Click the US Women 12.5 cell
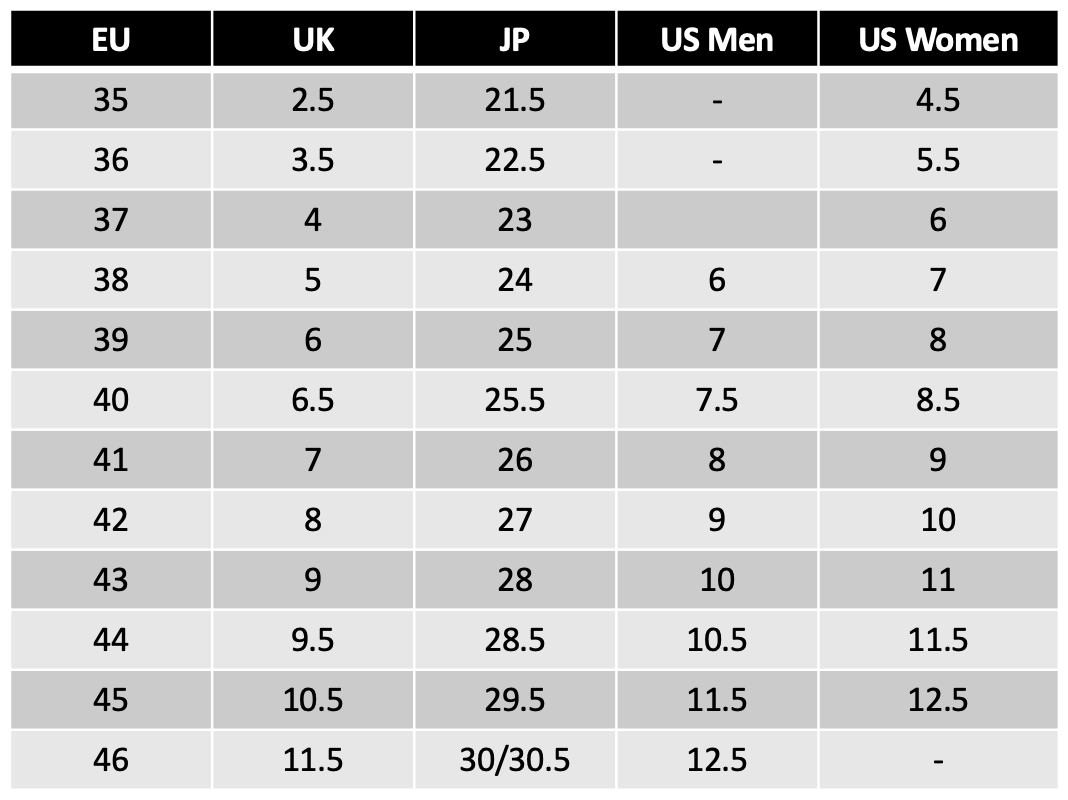Viewport: 1068px width, 800px height. (x=938, y=700)
